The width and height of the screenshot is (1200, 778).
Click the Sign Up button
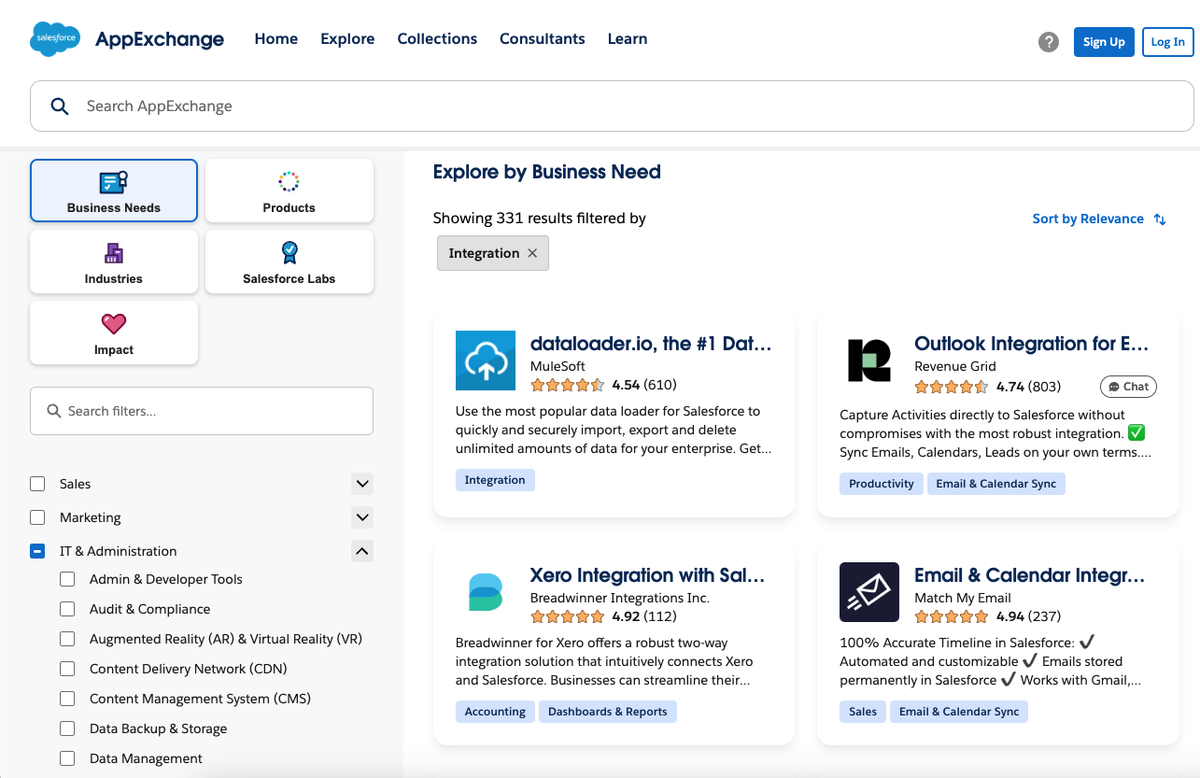1104,42
